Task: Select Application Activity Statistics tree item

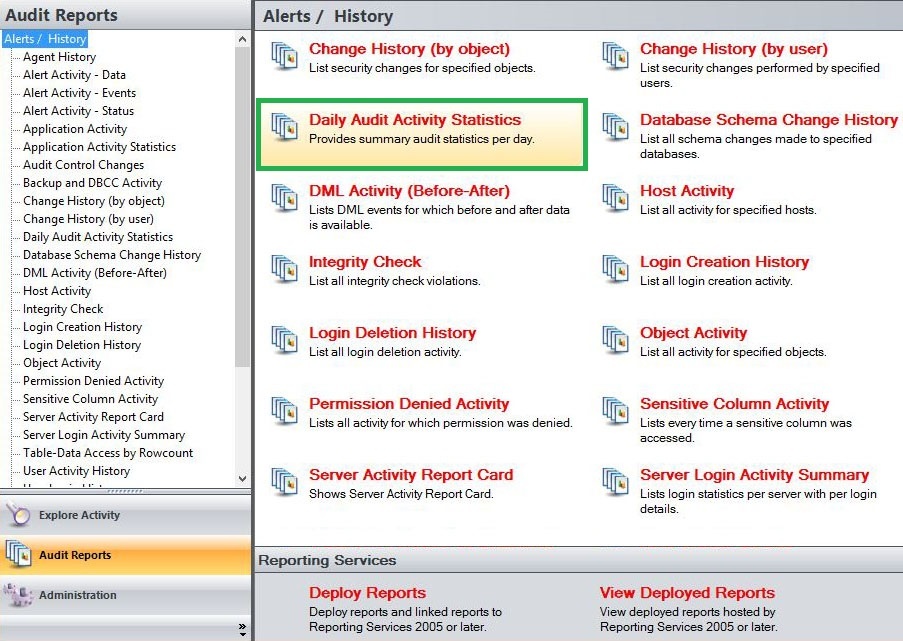Action: (100, 146)
